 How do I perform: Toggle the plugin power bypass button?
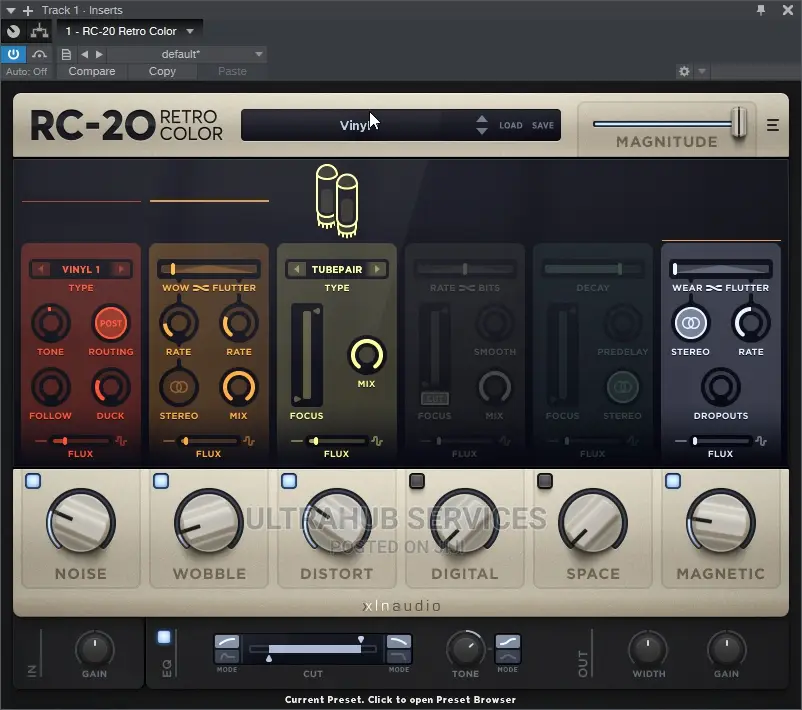(13, 54)
